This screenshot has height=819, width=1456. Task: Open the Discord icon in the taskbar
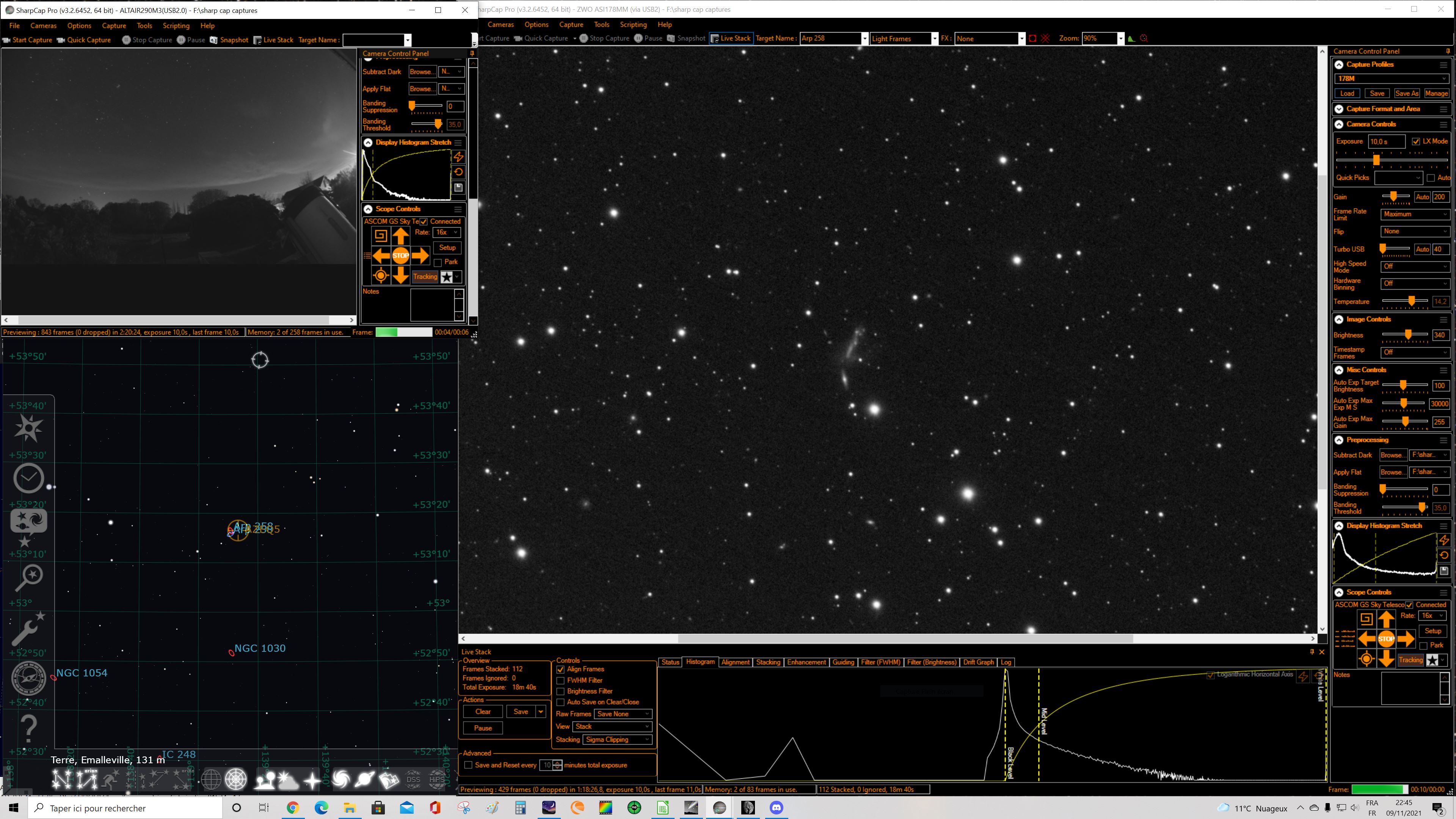pos(776,808)
